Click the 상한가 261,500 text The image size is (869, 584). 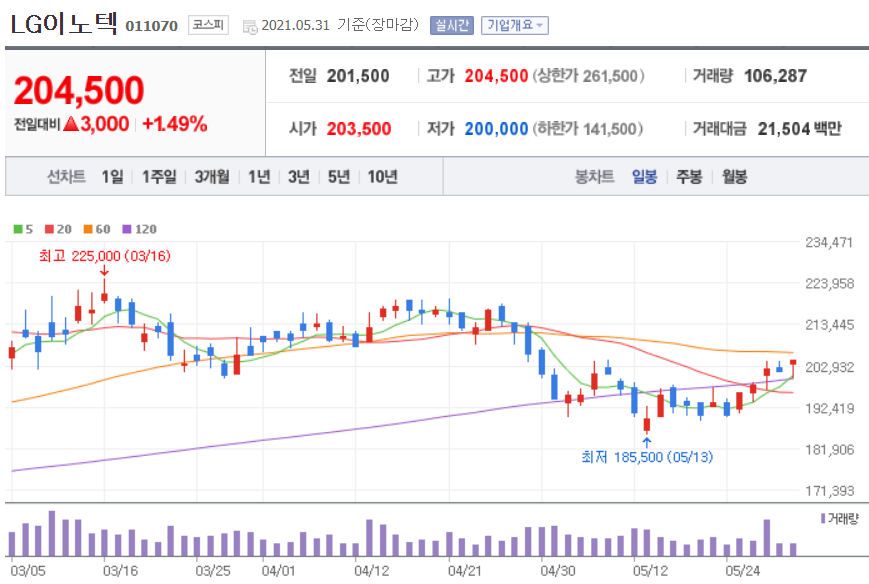coord(589,76)
